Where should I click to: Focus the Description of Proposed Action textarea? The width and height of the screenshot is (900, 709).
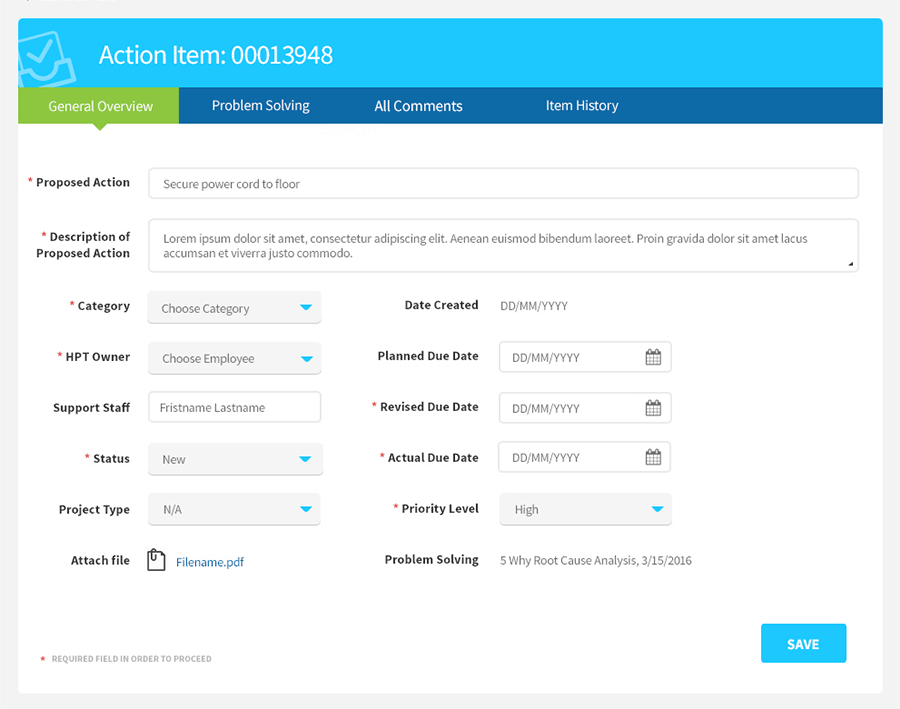coord(502,246)
